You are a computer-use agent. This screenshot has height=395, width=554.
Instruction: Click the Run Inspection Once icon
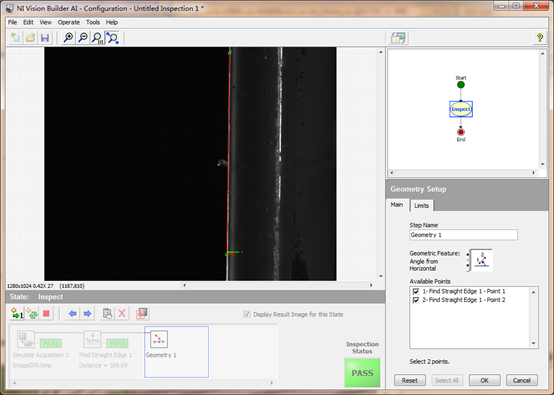click(17, 313)
